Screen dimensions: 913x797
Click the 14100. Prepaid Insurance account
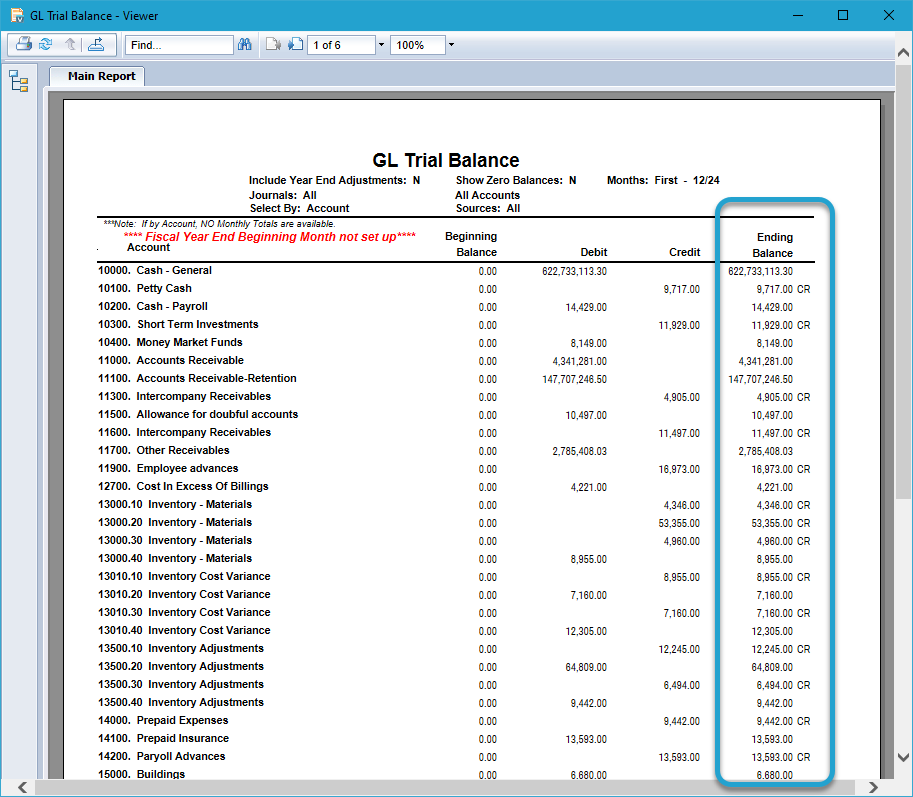click(x=163, y=738)
